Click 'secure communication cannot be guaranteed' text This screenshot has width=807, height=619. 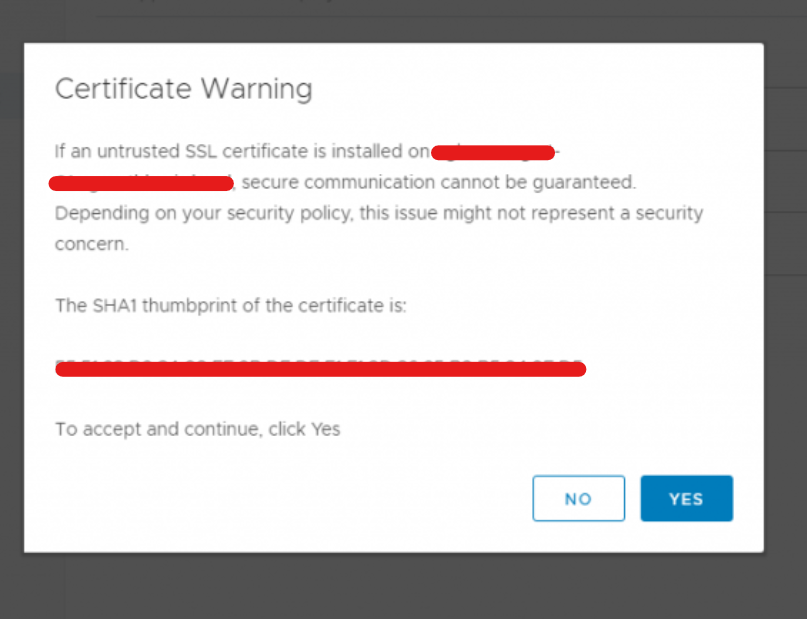coord(438,182)
